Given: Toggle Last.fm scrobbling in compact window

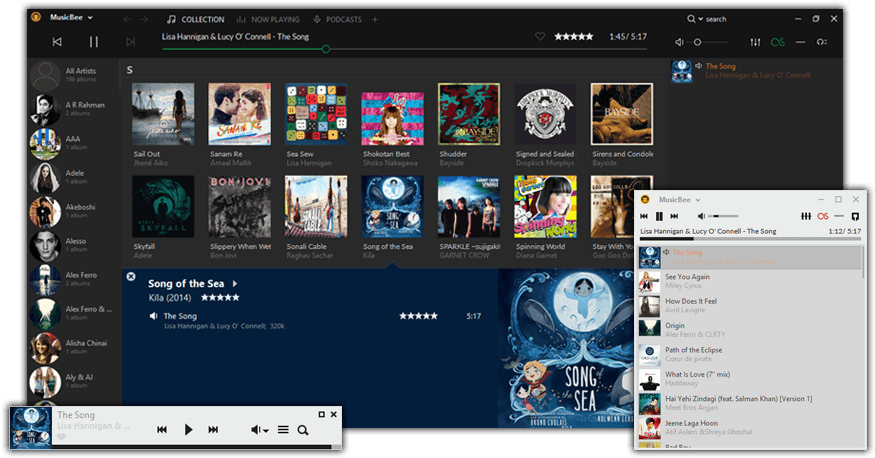Looking at the screenshot, I should click(x=823, y=216).
